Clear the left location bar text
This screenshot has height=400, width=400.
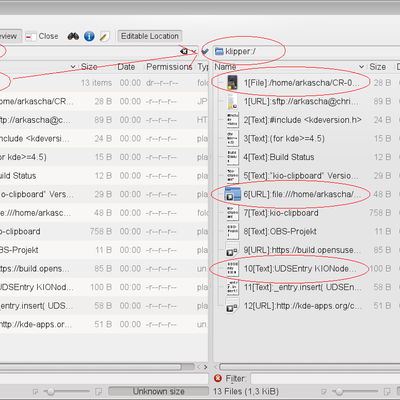184,51
